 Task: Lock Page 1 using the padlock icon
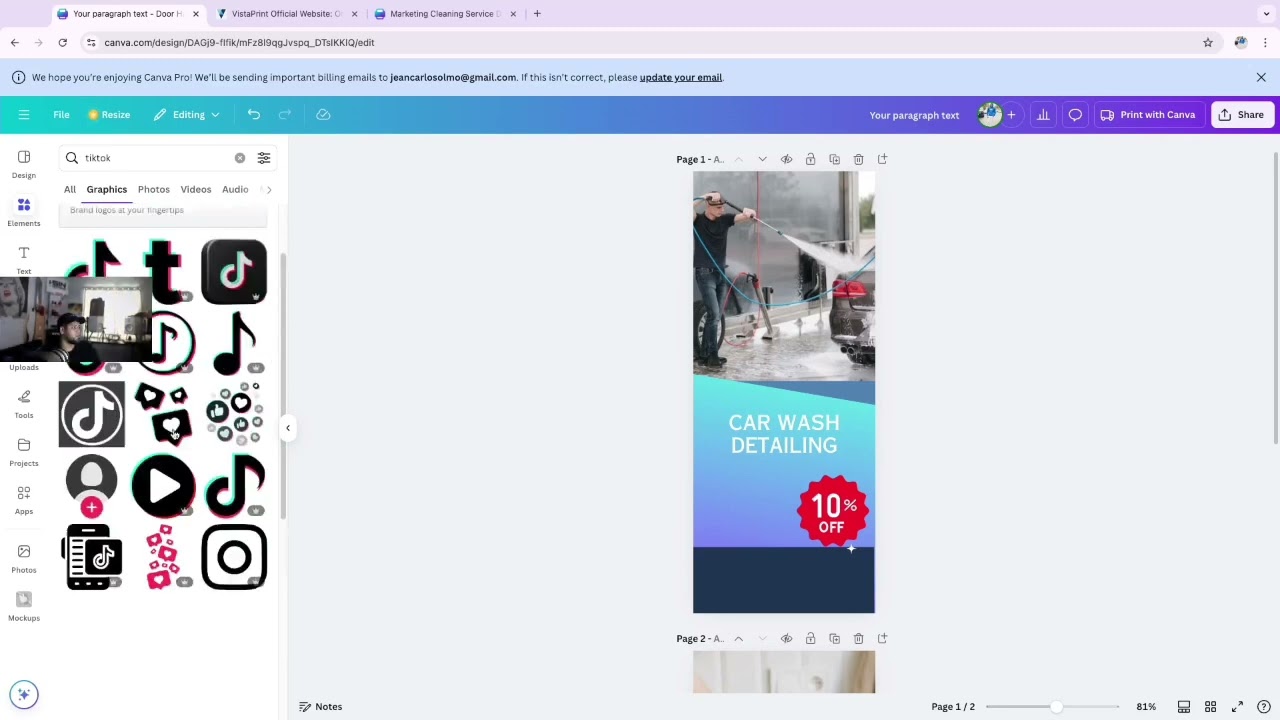click(810, 159)
